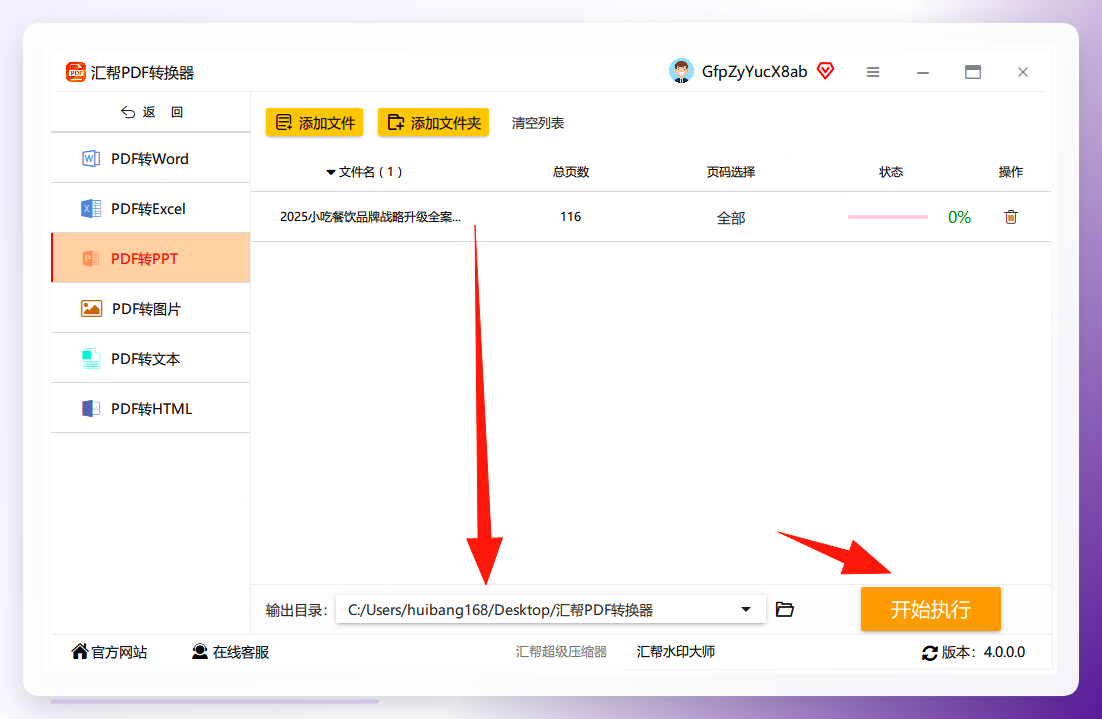Viewport: 1102px width, 719px height.
Task: Switch to PDF转HTML mode
Action: click(150, 408)
